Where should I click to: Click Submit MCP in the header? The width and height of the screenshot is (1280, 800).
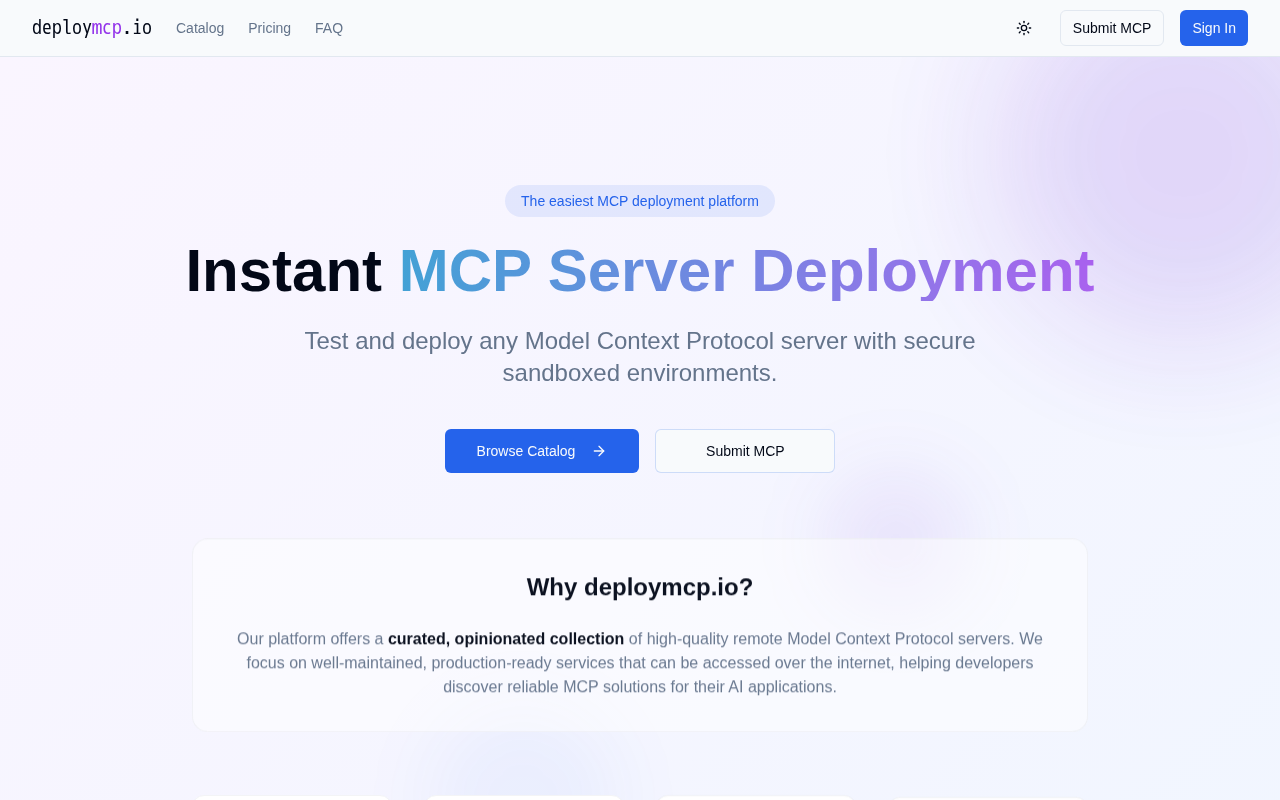tap(1112, 28)
